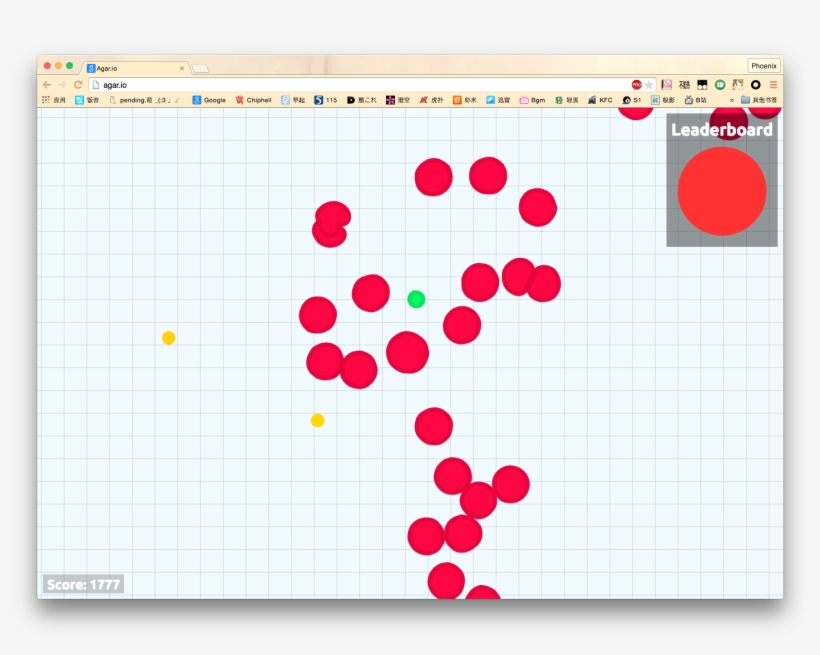This screenshot has height=655, width=820.
Task: Open a new tab
Action: (200, 68)
